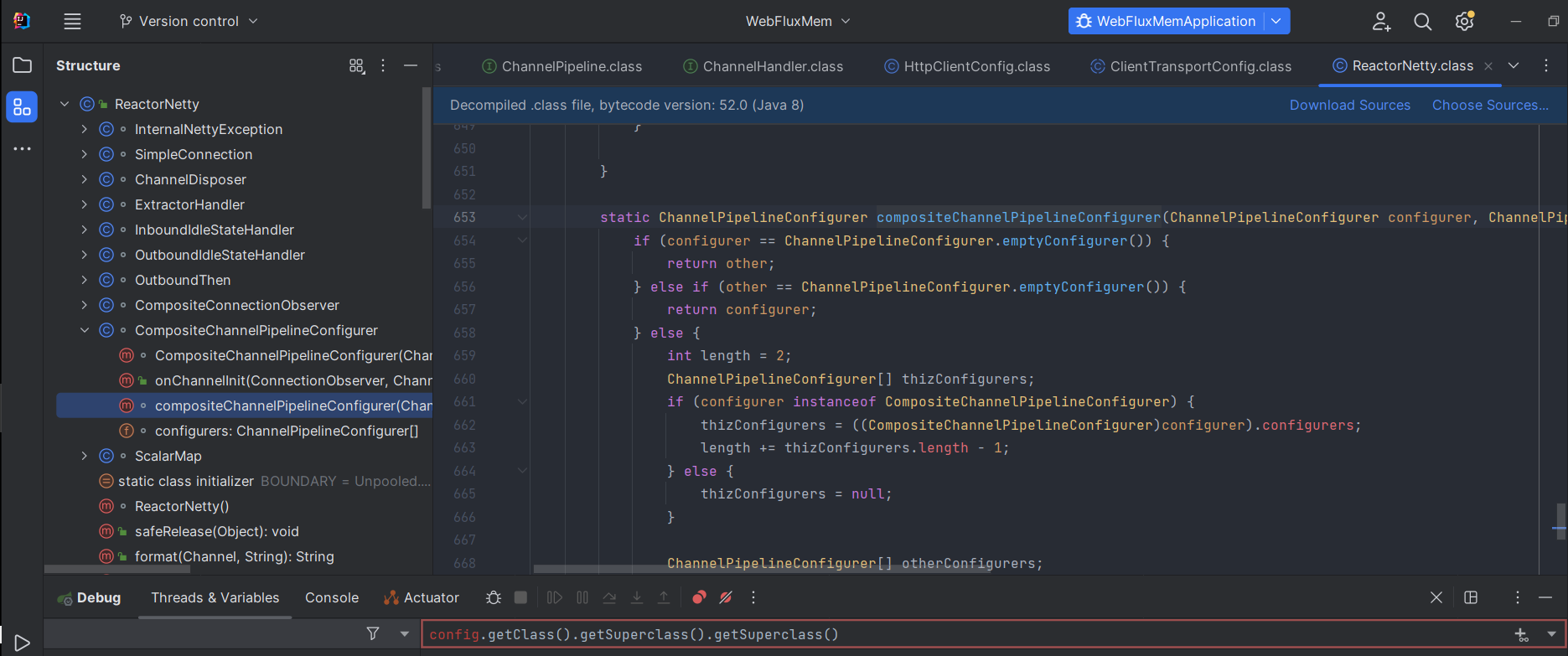
Task: Open Structure panel options kebab menu
Action: (x=383, y=65)
